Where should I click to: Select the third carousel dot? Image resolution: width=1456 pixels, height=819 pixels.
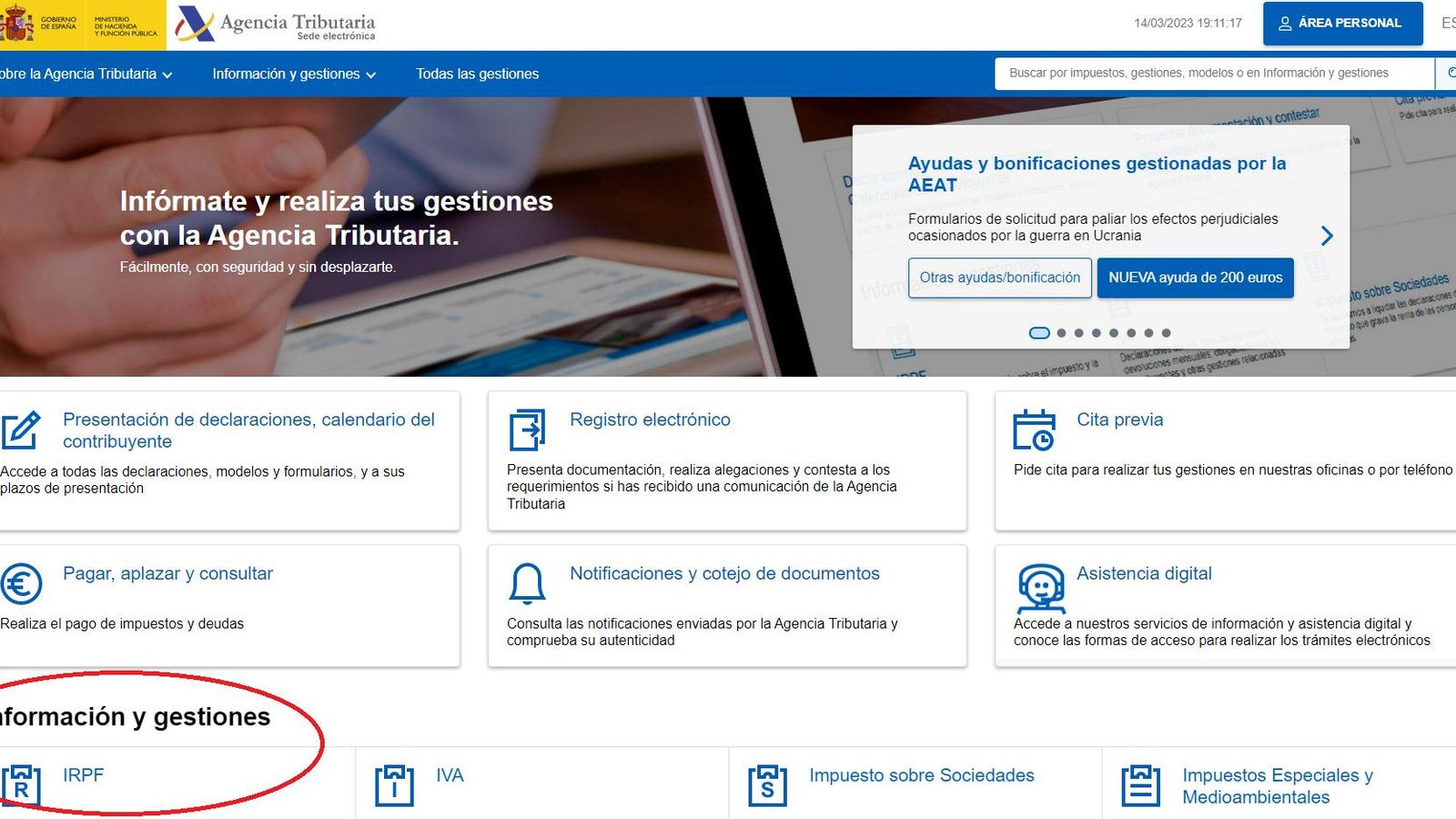click(x=1078, y=333)
